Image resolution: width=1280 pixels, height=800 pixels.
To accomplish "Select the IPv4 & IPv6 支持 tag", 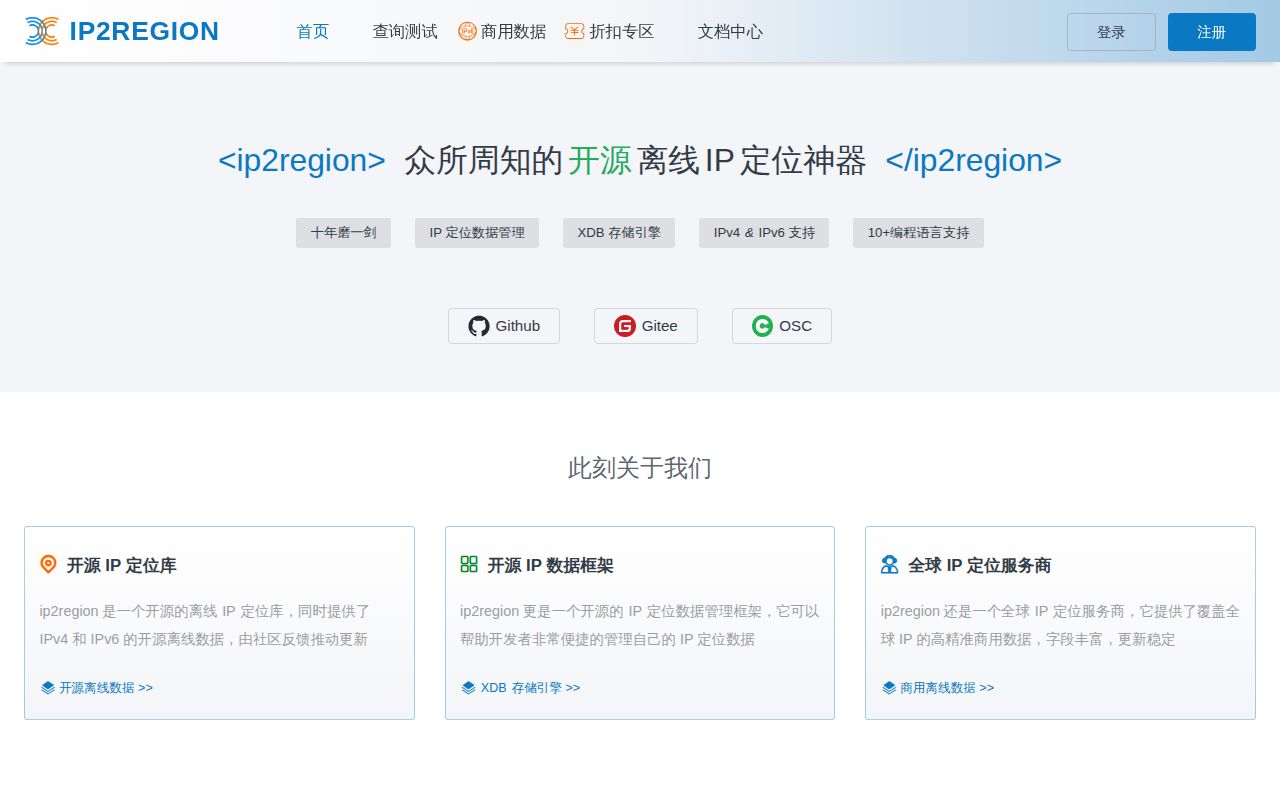I will click(x=764, y=233).
